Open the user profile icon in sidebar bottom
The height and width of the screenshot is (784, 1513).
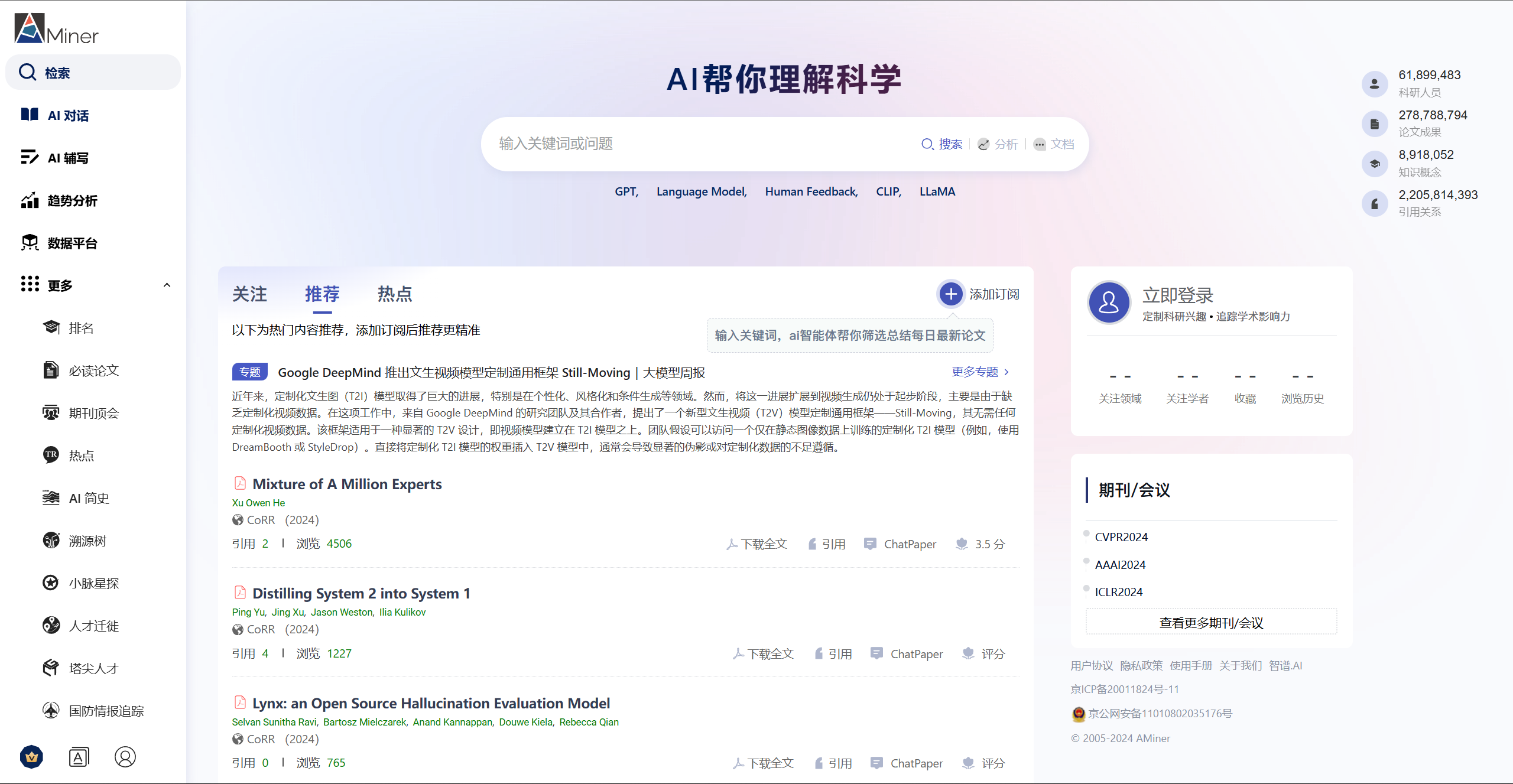coord(125,757)
